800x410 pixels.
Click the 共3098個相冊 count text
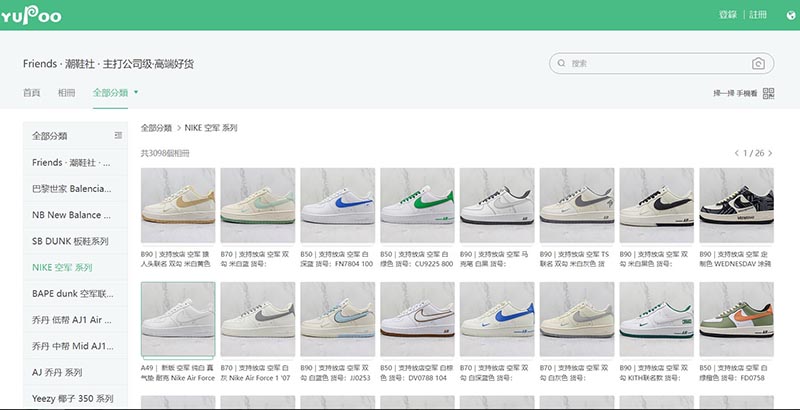pyautogui.click(x=165, y=153)
